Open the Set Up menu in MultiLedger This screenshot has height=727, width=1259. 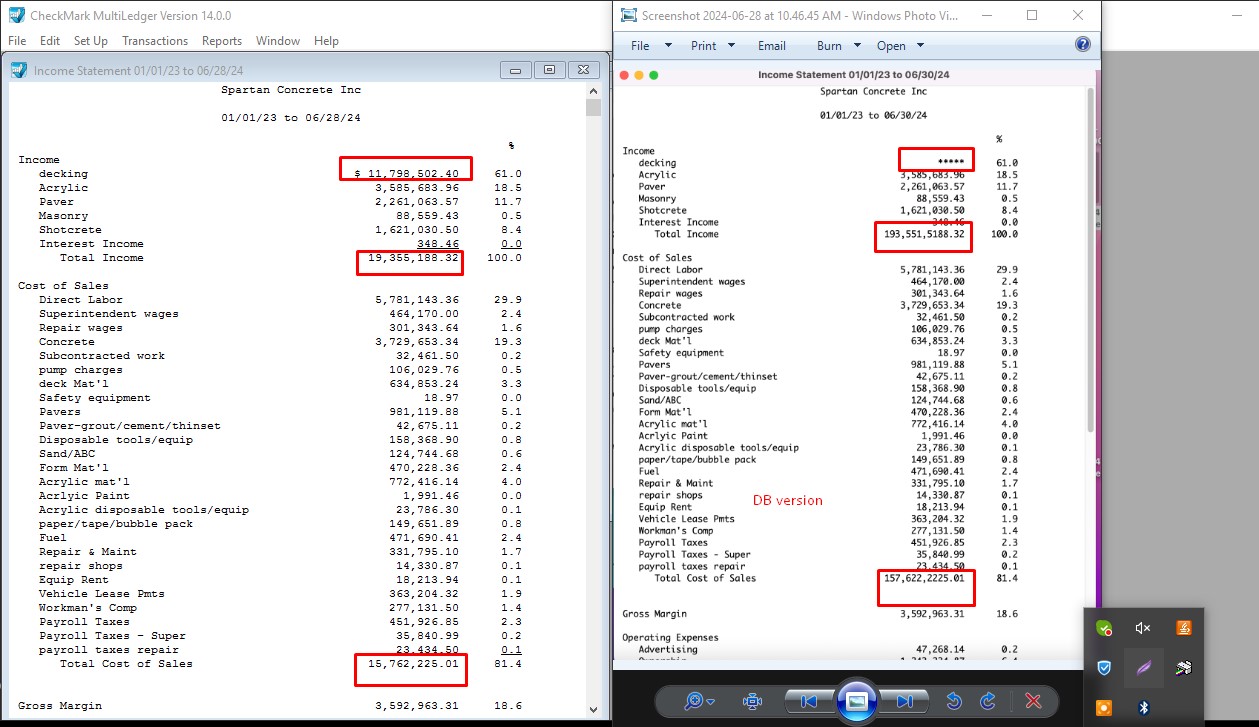tap(91, 41)
